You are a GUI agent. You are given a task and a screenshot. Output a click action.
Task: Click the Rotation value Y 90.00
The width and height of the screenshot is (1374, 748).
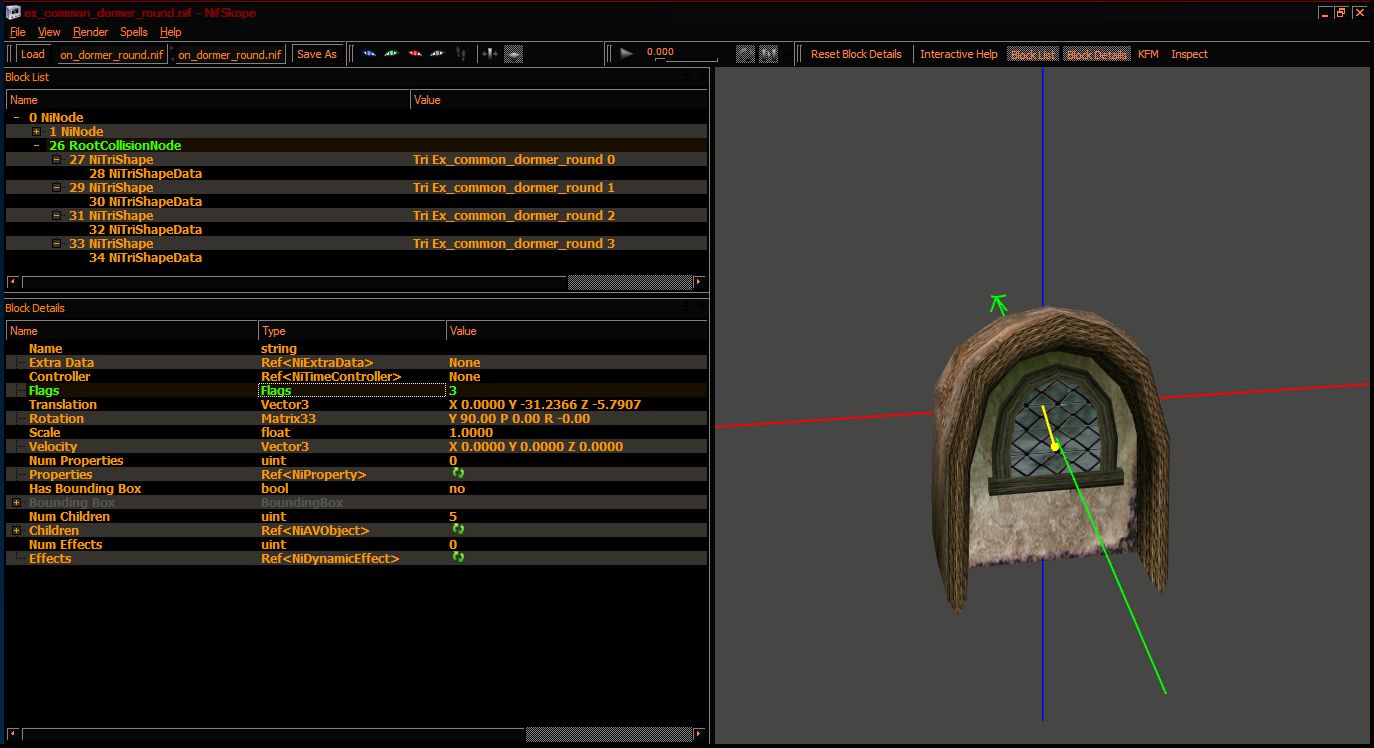pos(519,419)
